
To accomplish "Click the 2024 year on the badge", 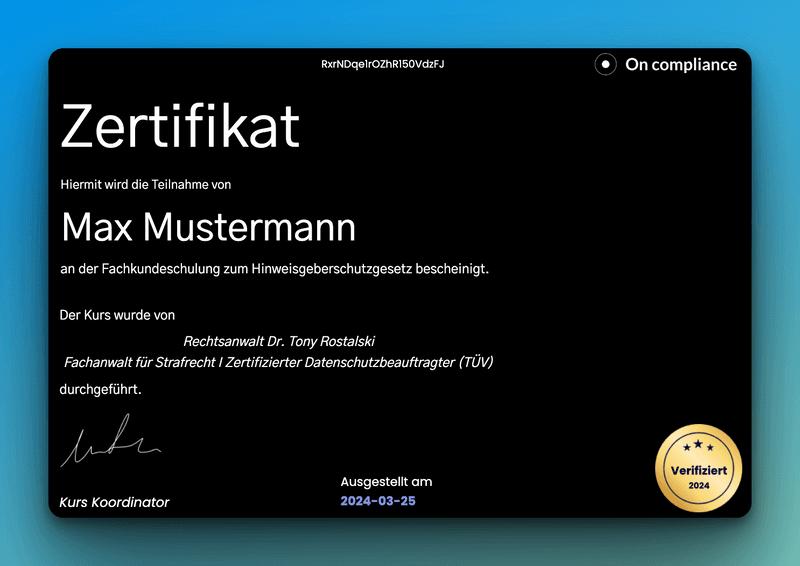I will point(699,486).
